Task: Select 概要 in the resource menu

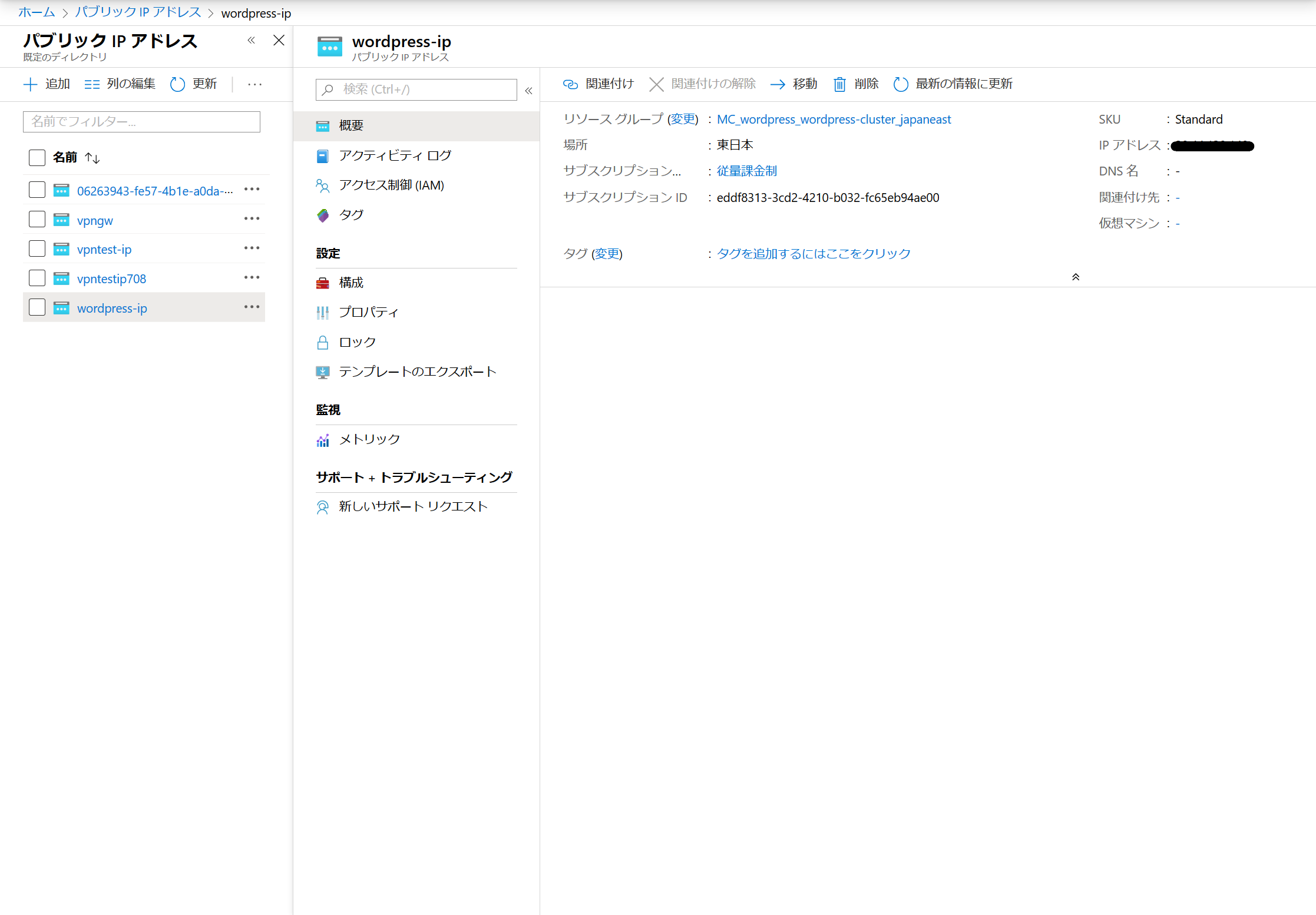Action: pos(416,126)
